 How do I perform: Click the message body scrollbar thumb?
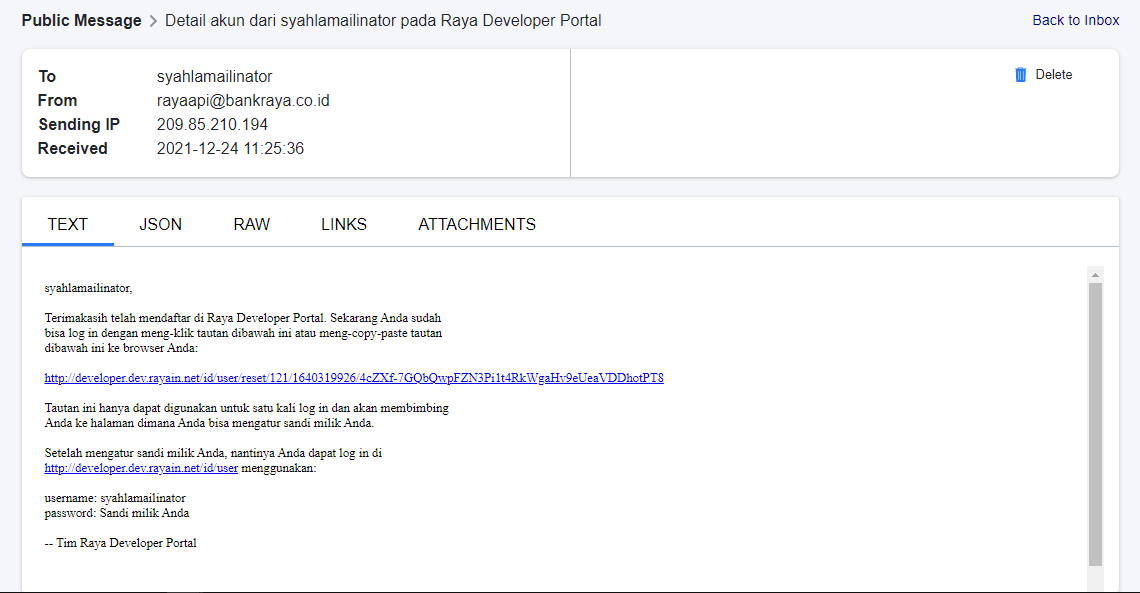pos(1095,420)
